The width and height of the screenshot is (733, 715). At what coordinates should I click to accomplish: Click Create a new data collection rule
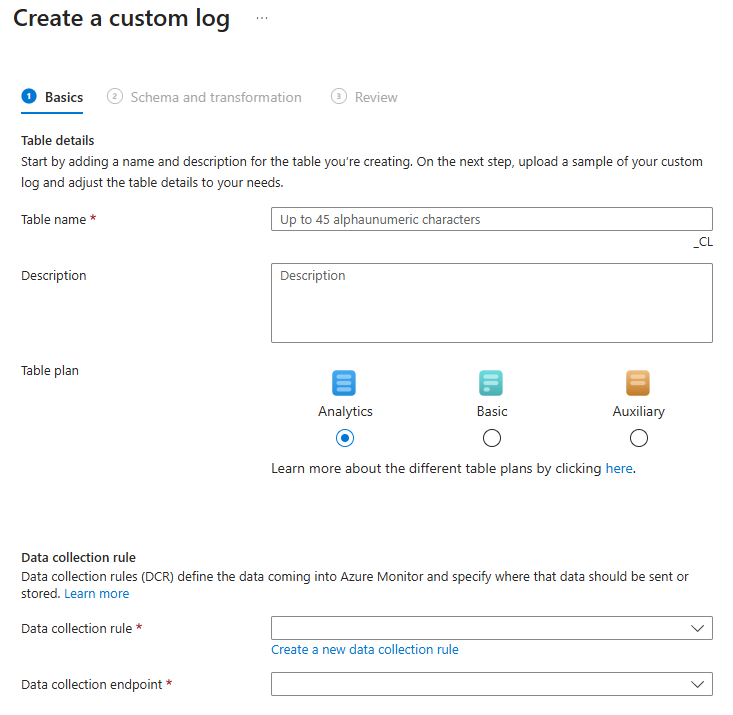click(x=365, y=650)
